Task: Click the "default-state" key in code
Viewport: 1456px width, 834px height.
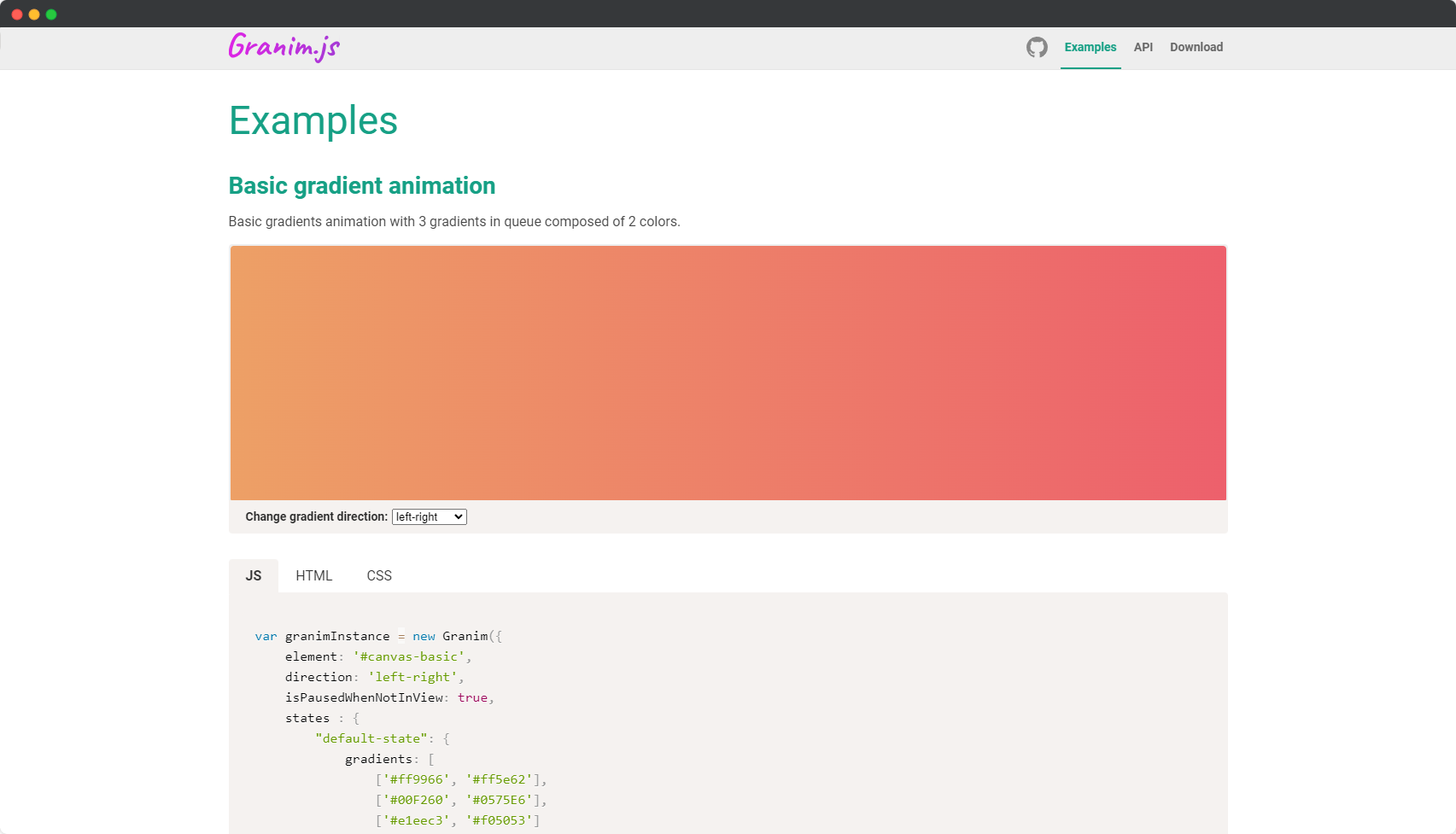Action: (x=371, y=738)
